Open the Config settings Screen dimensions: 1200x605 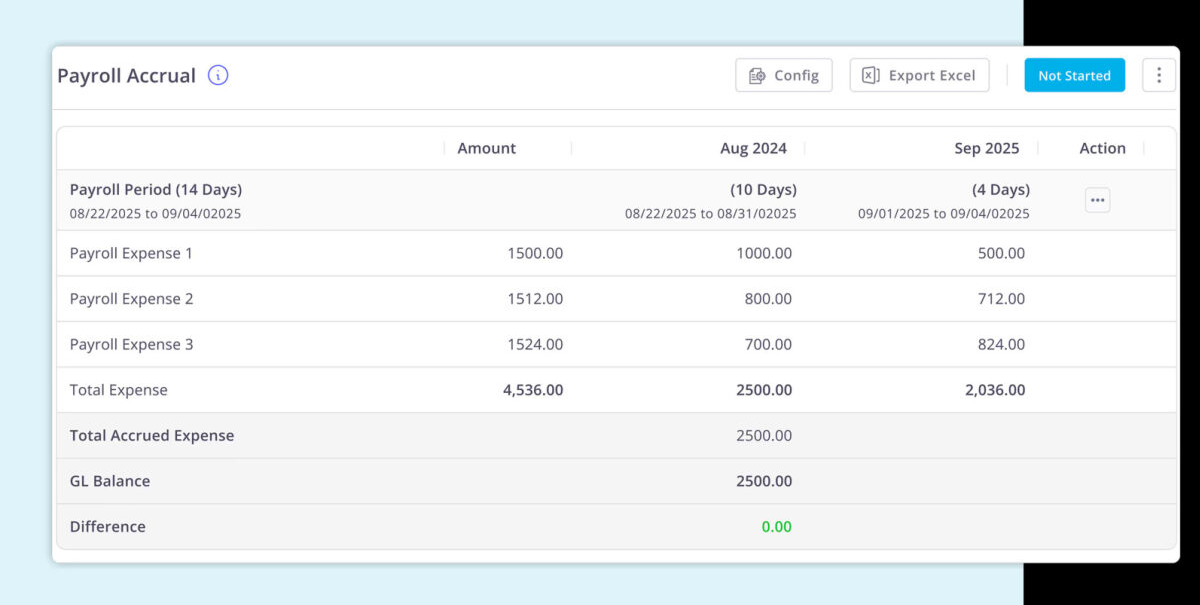pyautogui.click(x=784, y=74)
